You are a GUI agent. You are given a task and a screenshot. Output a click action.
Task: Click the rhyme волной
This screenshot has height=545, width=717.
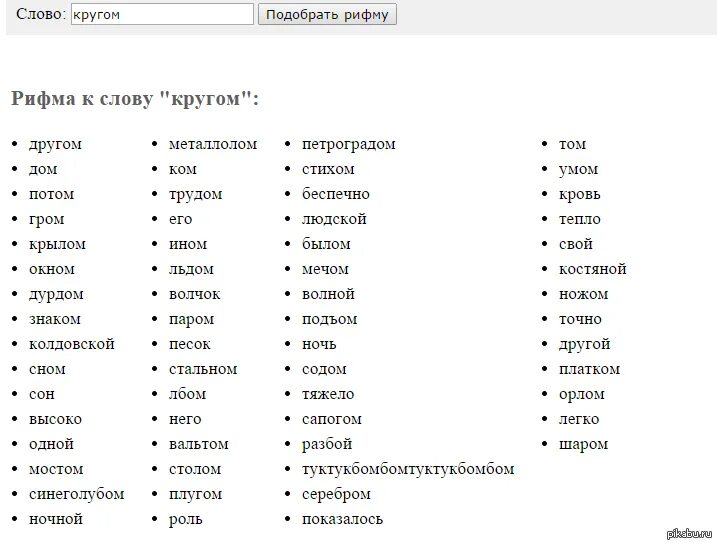click(x=328, y=294)
